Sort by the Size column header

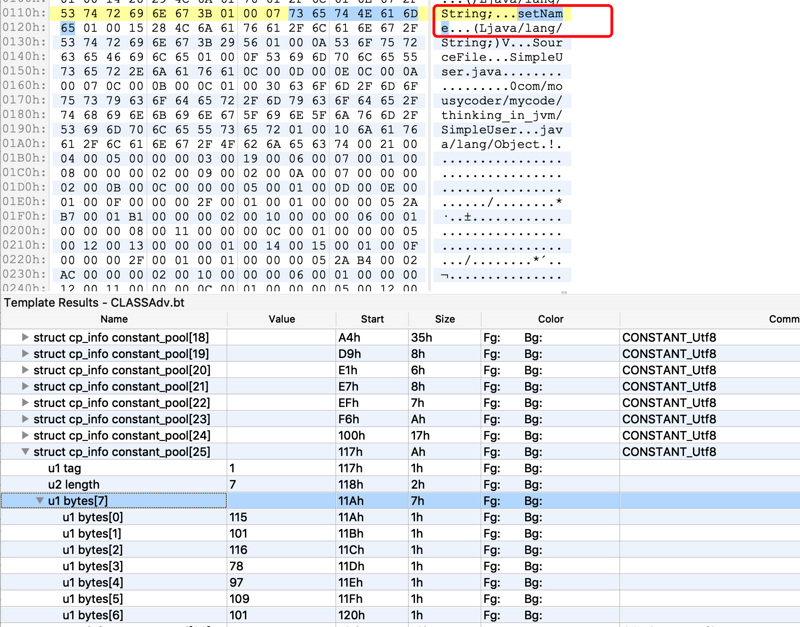coord(444,319)
